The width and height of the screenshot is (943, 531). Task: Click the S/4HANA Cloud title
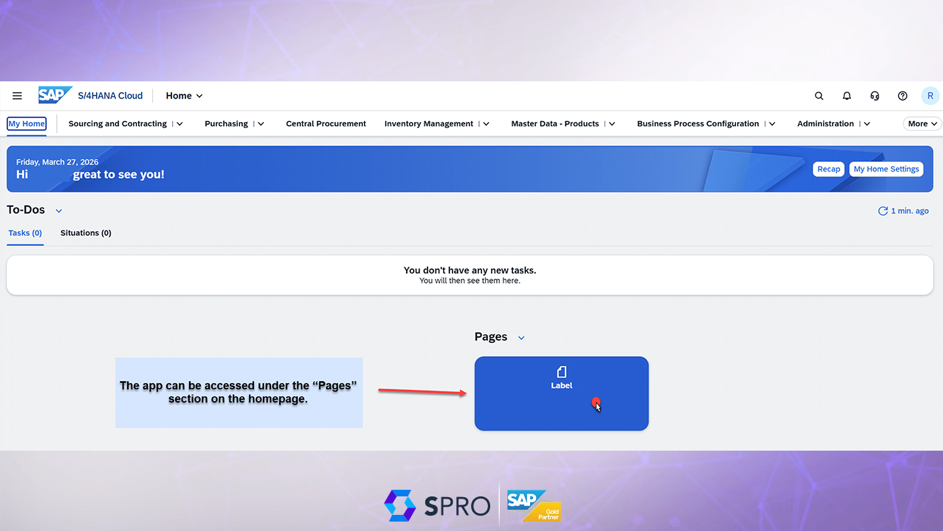click(110, 96)
